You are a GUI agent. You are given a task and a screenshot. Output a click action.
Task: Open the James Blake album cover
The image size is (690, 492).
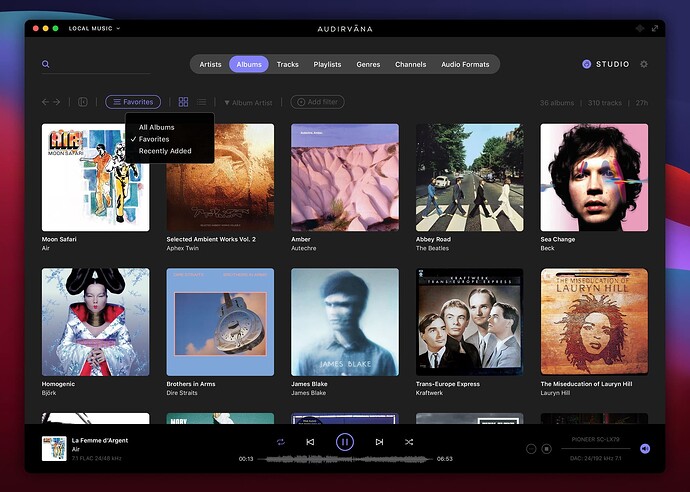pos(345,322)
